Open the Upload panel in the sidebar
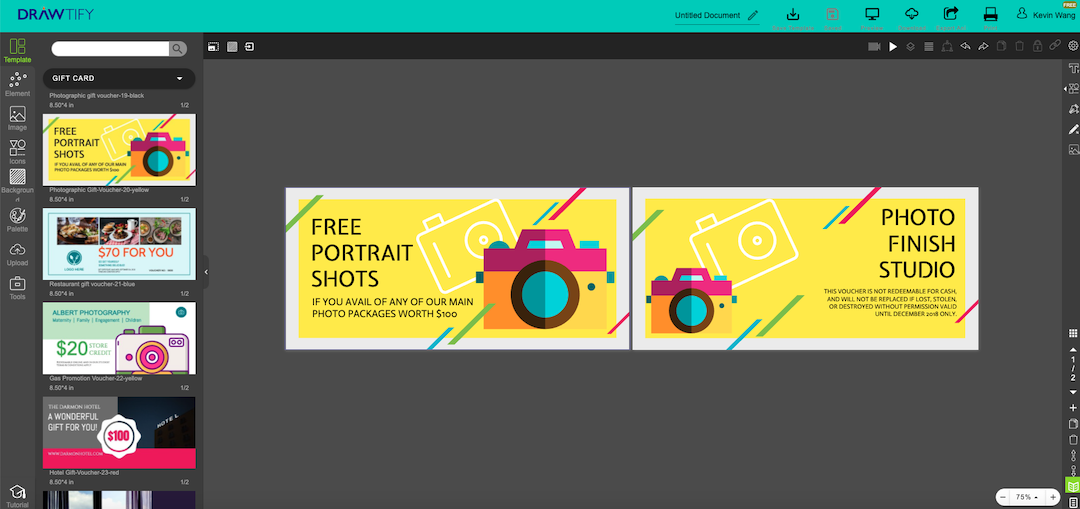 pos(17,253)
